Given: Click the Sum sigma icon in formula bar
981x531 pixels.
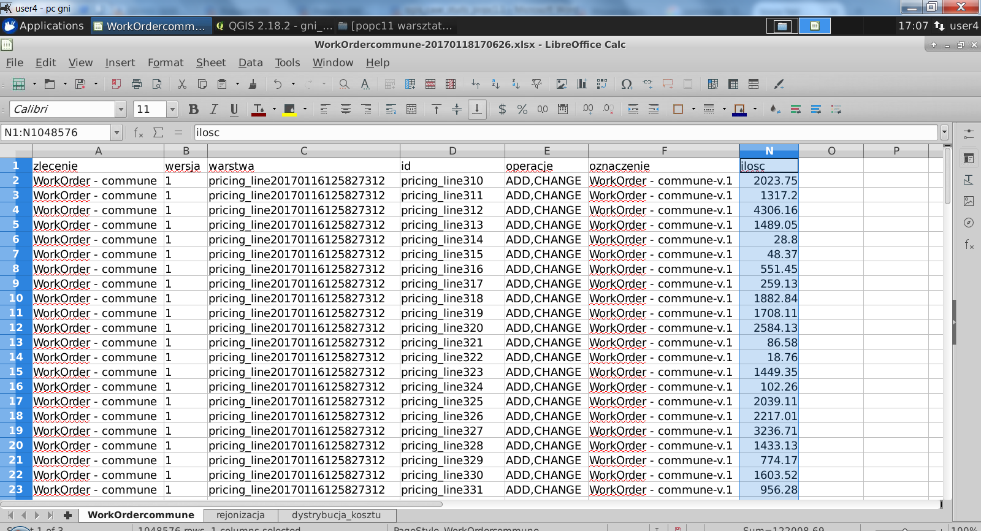Looking at the screenshot, I should click(x=158, y=132).
